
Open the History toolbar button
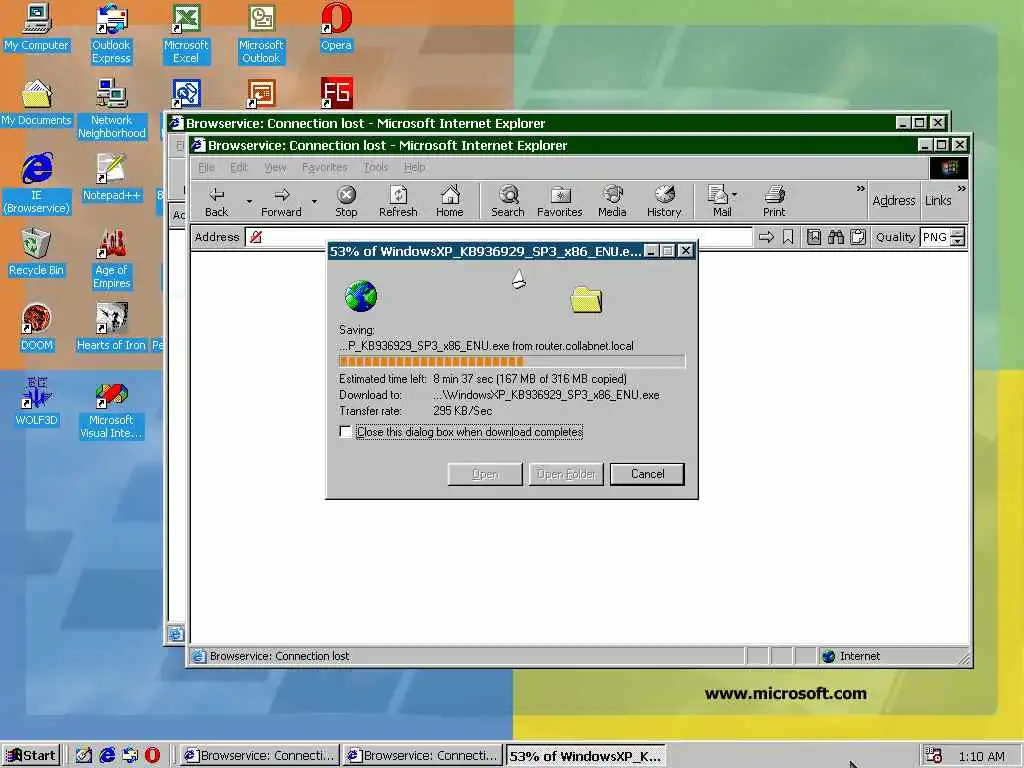(x=664, y=201)
